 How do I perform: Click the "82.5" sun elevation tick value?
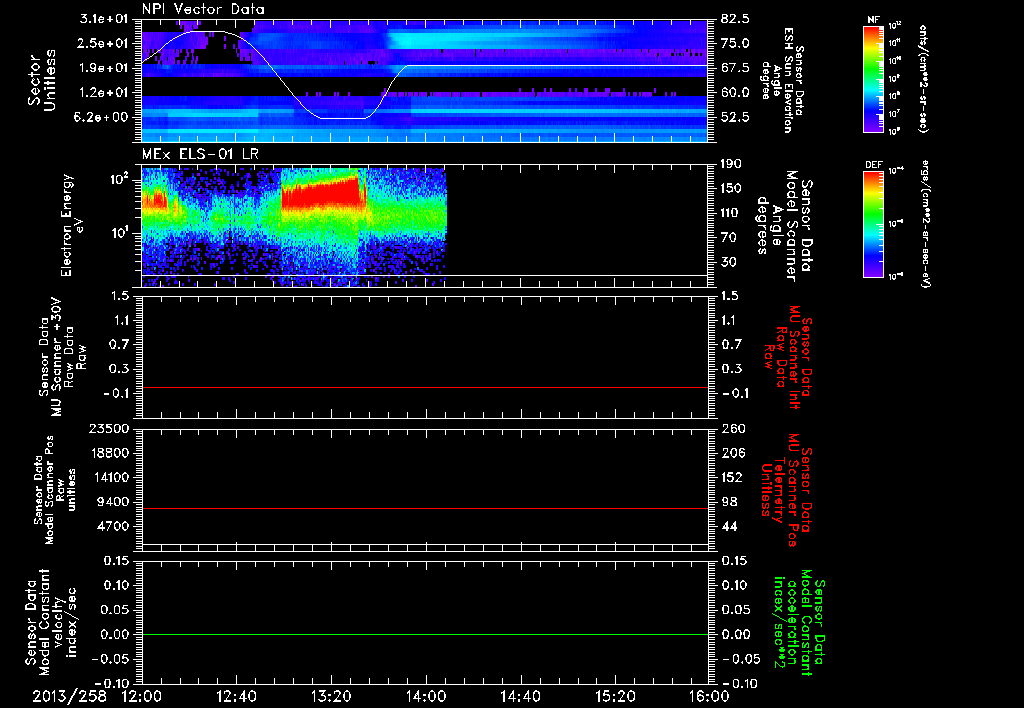click(x=735, y=19)
